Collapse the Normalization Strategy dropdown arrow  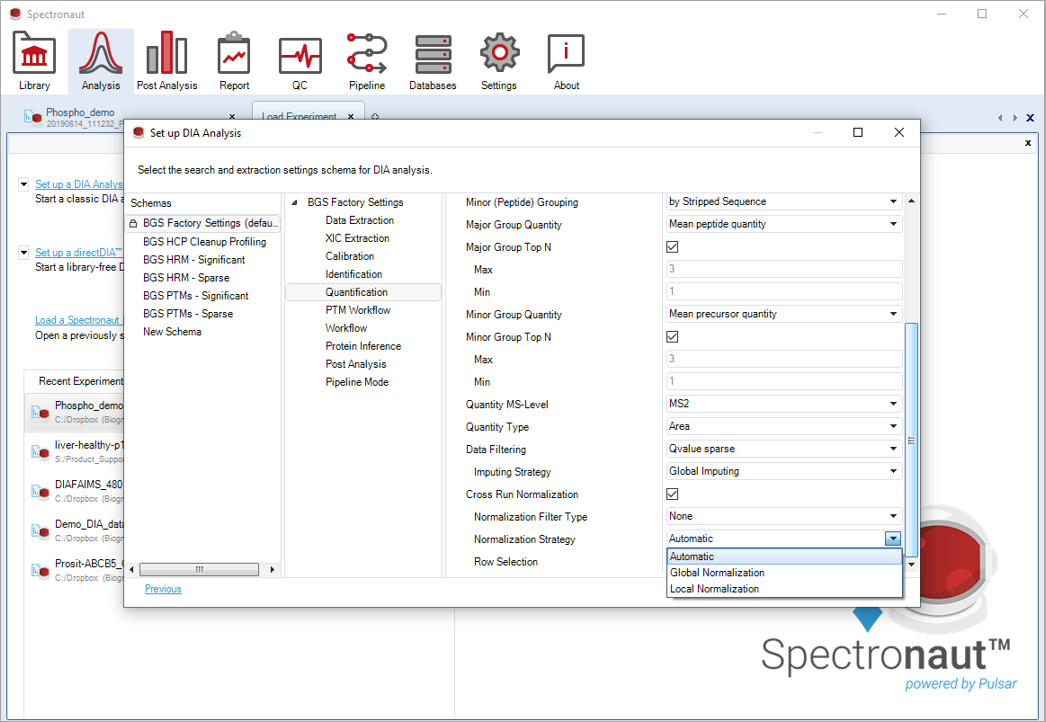click(x=893, y=538)
